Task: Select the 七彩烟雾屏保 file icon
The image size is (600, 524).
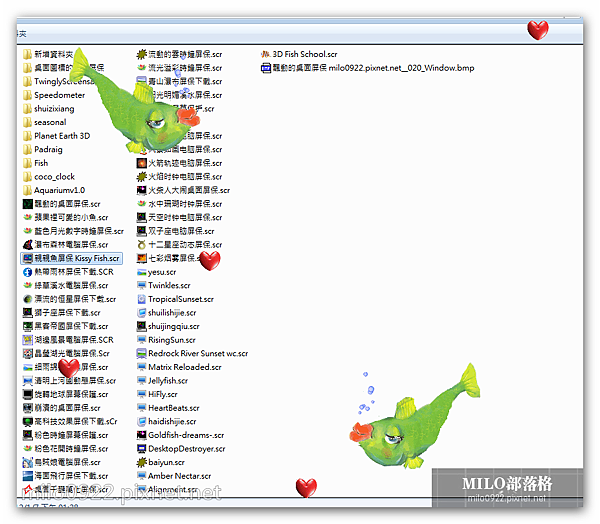Action: tap(142, 258)
